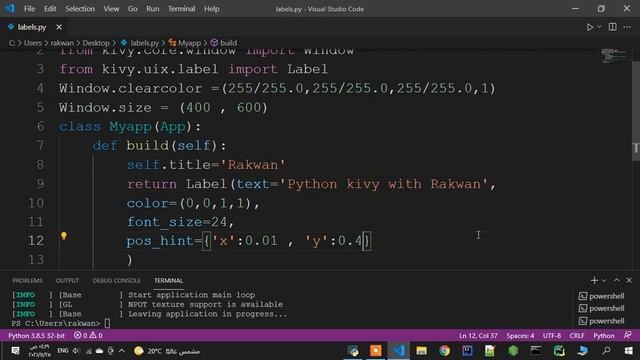Open the View menu

point(111,9)
